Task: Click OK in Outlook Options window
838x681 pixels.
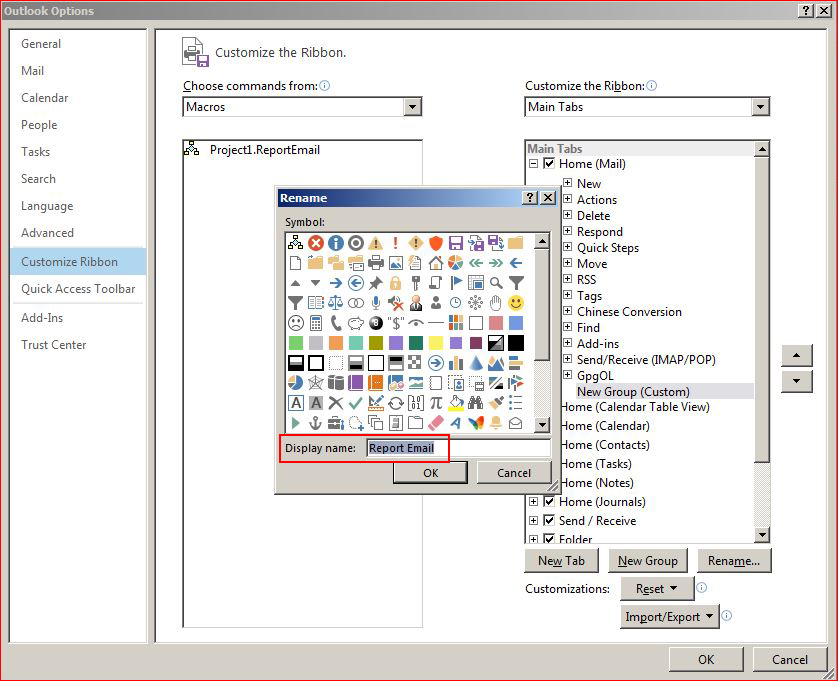Action: [706, 660]
